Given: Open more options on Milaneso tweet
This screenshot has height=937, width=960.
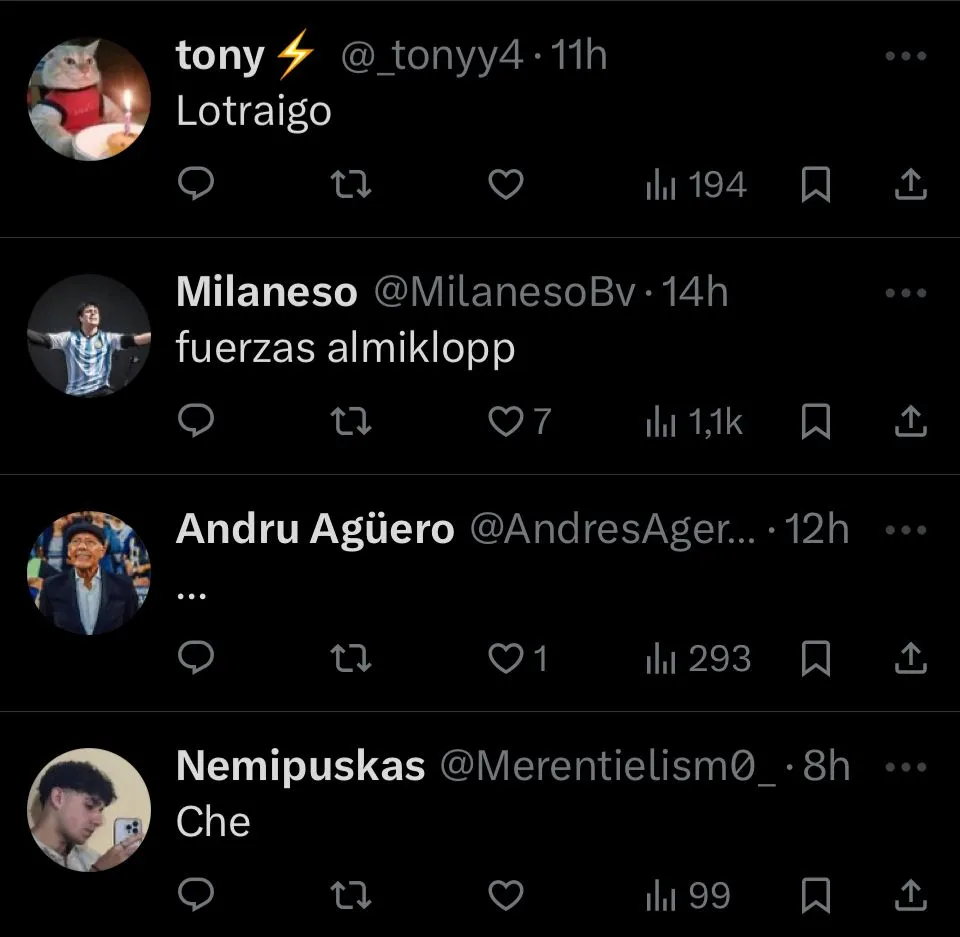Looking at the screenshot, I should (906, 293).
